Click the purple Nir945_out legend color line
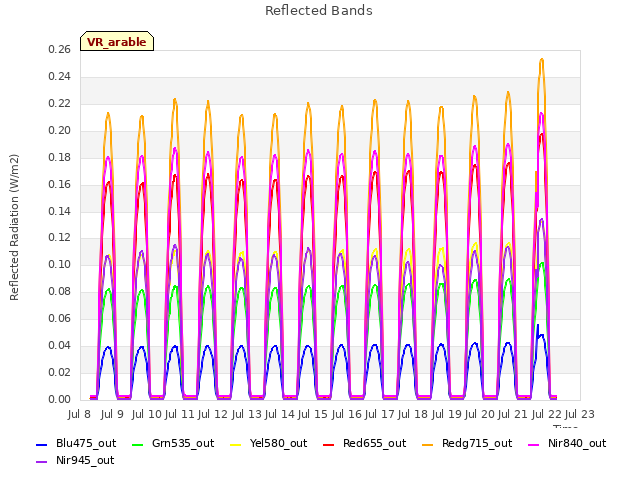Image resolution: width=640 pixels, height=480 pixels. pyautogui.click(x=42, y=462)
